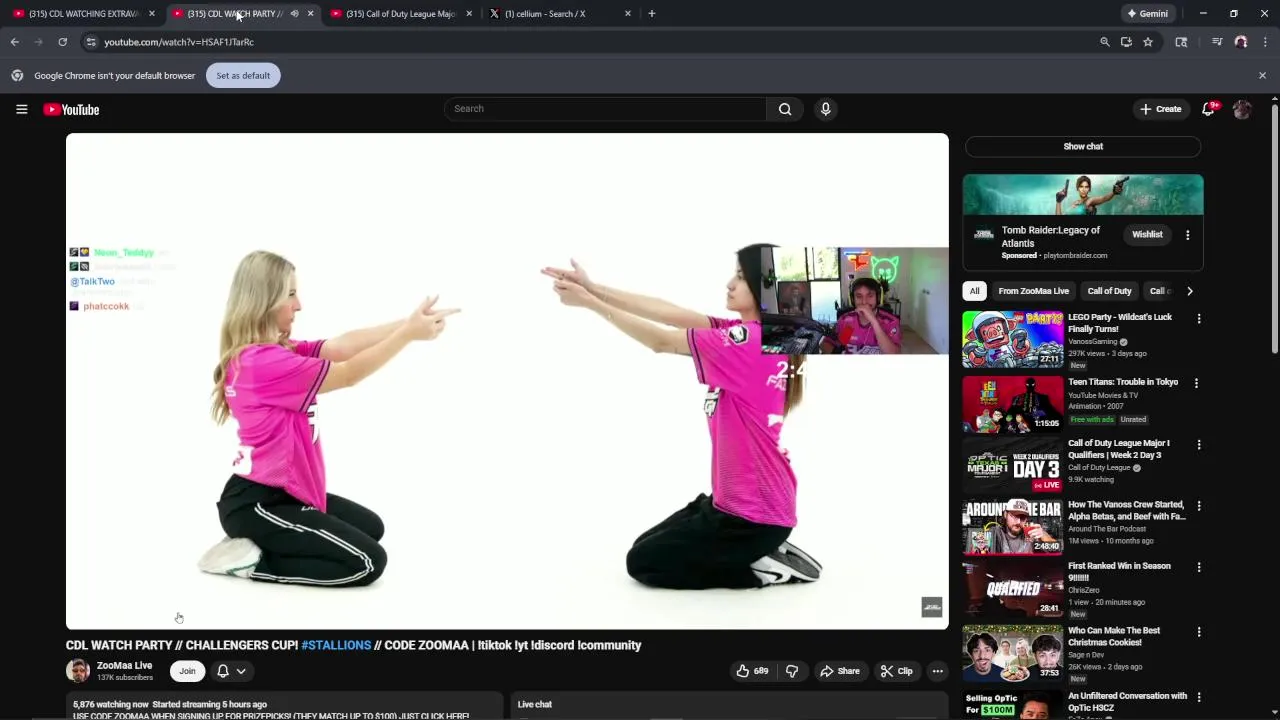Open ZooMaa Live channel avatar
This screenshot has width=1280, height=720.
click(x=78, y=671)
